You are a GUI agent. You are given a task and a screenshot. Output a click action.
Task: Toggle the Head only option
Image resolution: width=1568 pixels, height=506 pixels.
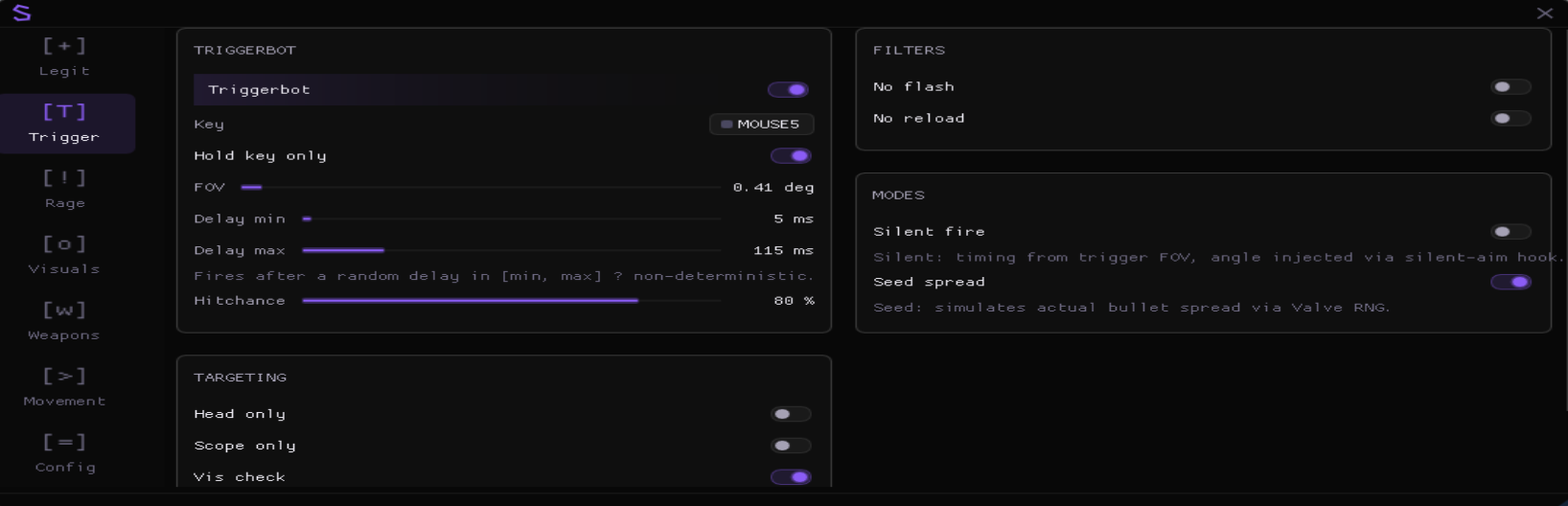791,414
